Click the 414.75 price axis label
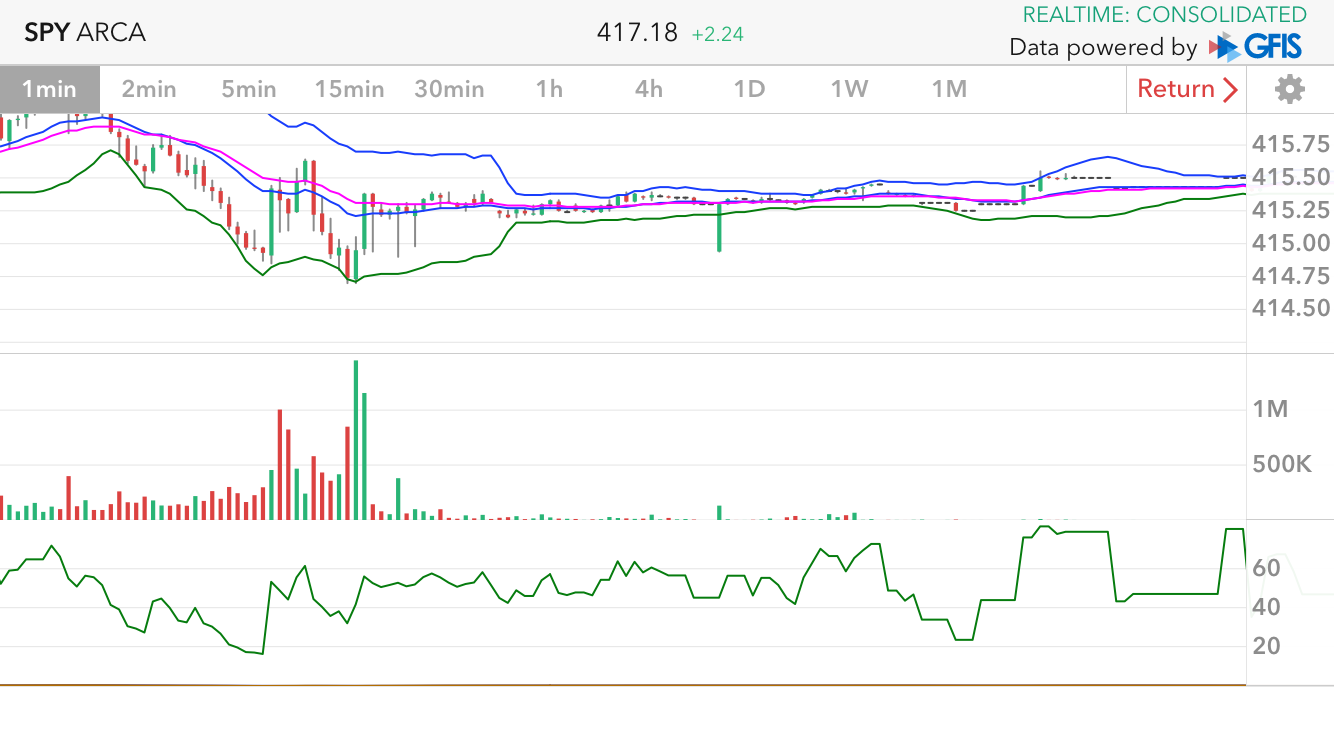 tap(1291, 276)
